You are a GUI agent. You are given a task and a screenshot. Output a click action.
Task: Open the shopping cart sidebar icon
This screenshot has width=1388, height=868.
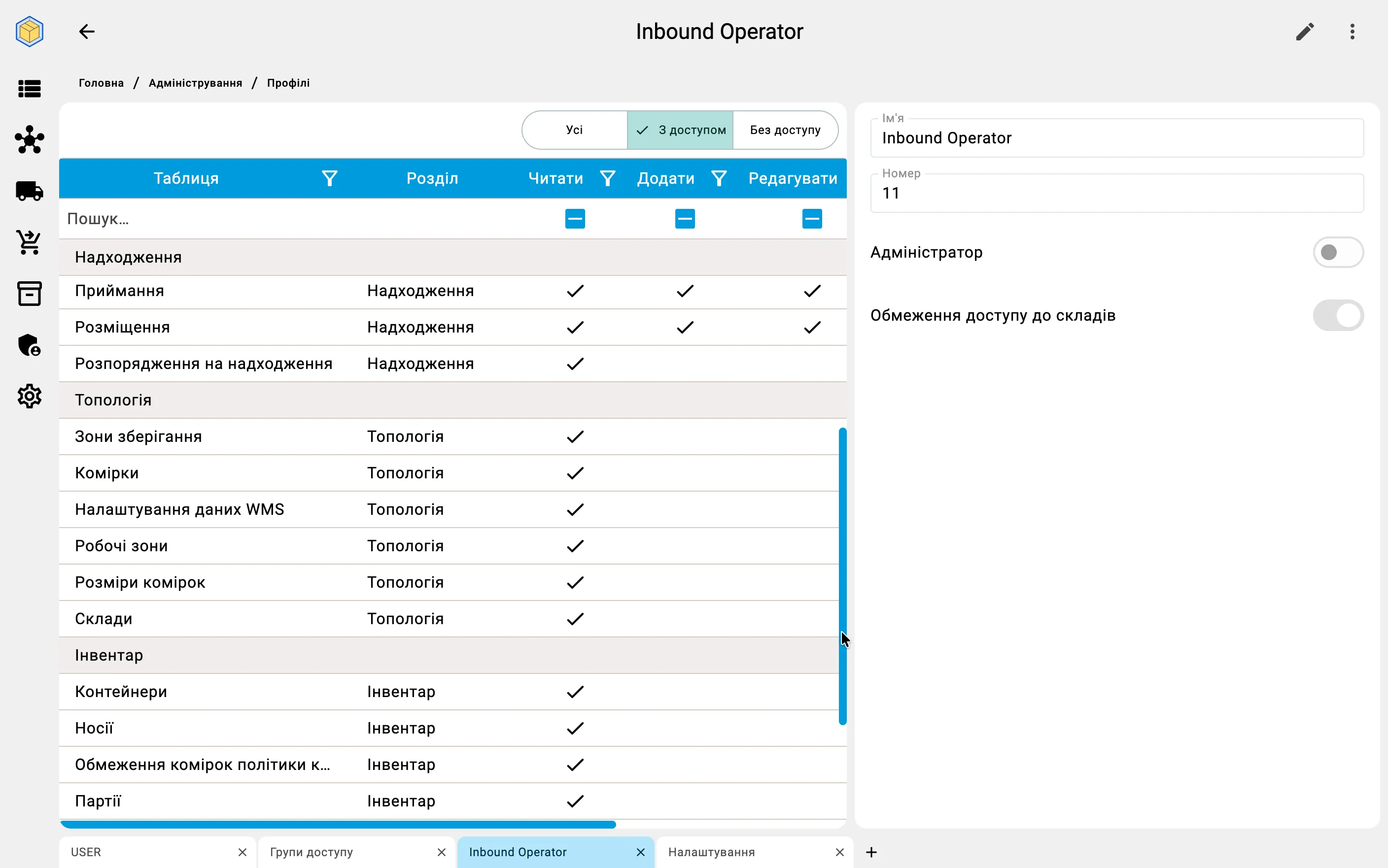click(x=29, y=242)
